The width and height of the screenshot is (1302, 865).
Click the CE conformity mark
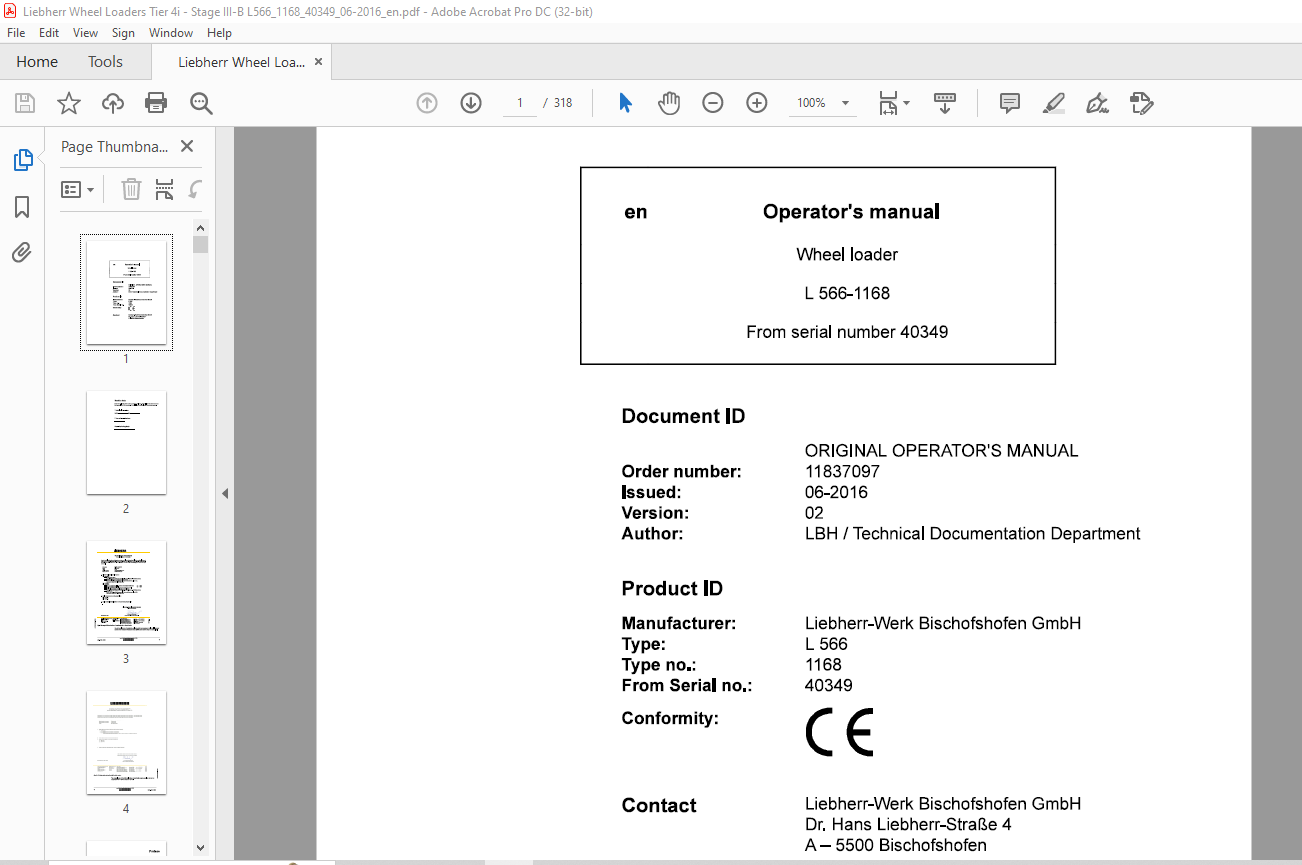pos(840,732)
